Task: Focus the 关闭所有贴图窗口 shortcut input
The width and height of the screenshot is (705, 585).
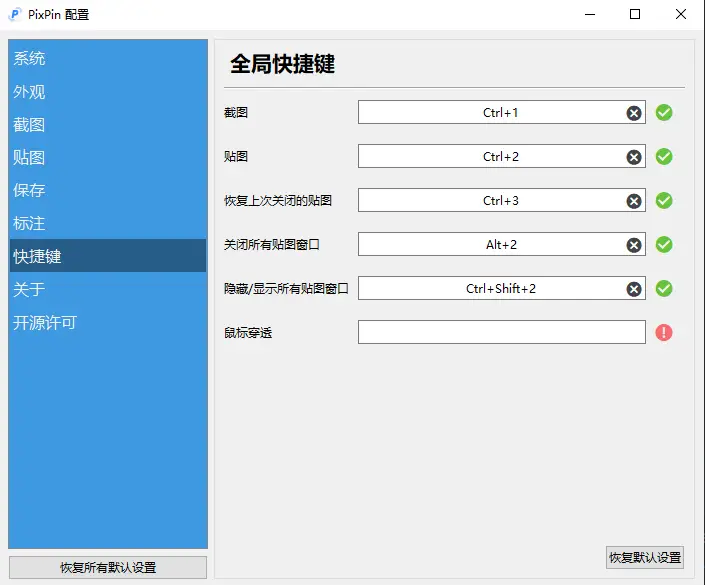Action: (x=502, y=245)
